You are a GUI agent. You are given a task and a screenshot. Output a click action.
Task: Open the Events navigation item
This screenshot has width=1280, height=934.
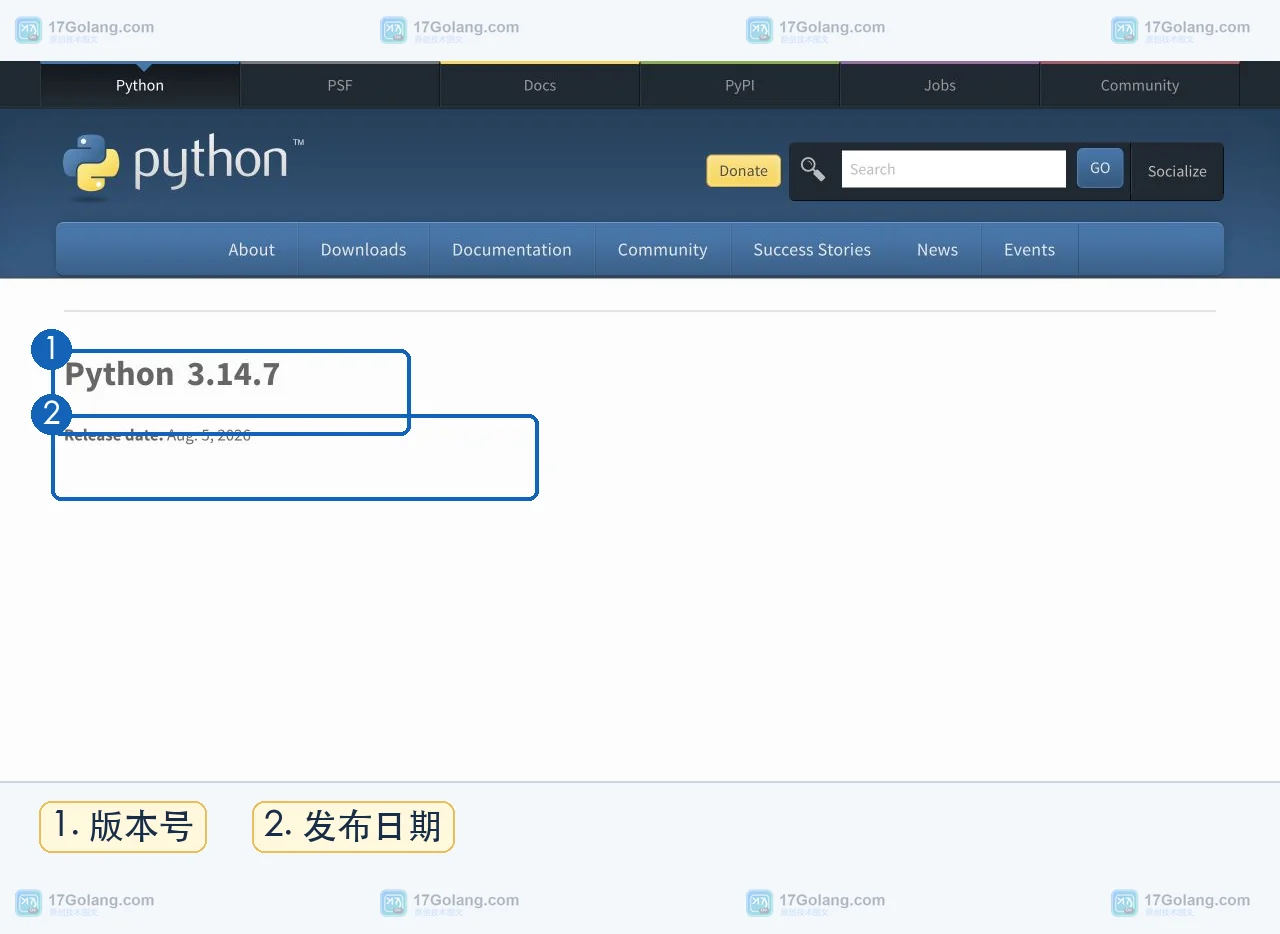point(1029,250)
